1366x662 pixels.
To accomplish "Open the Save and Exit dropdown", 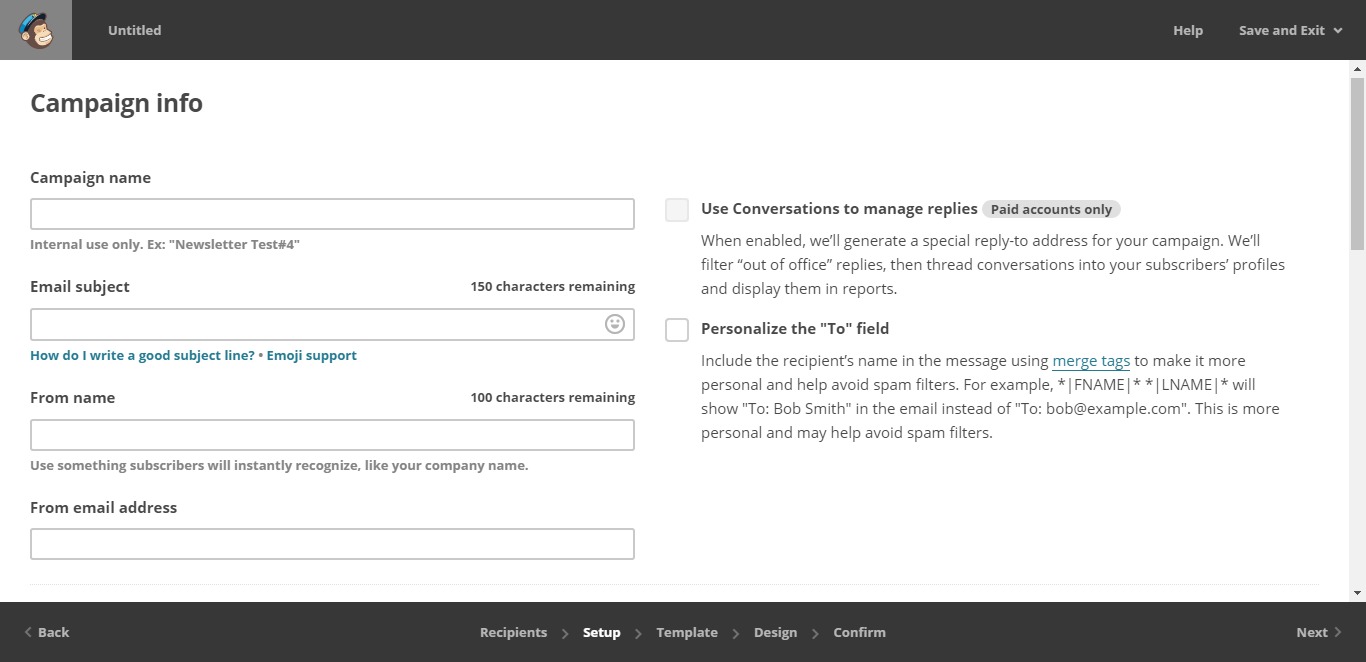I will click(x=1290, y=30).
